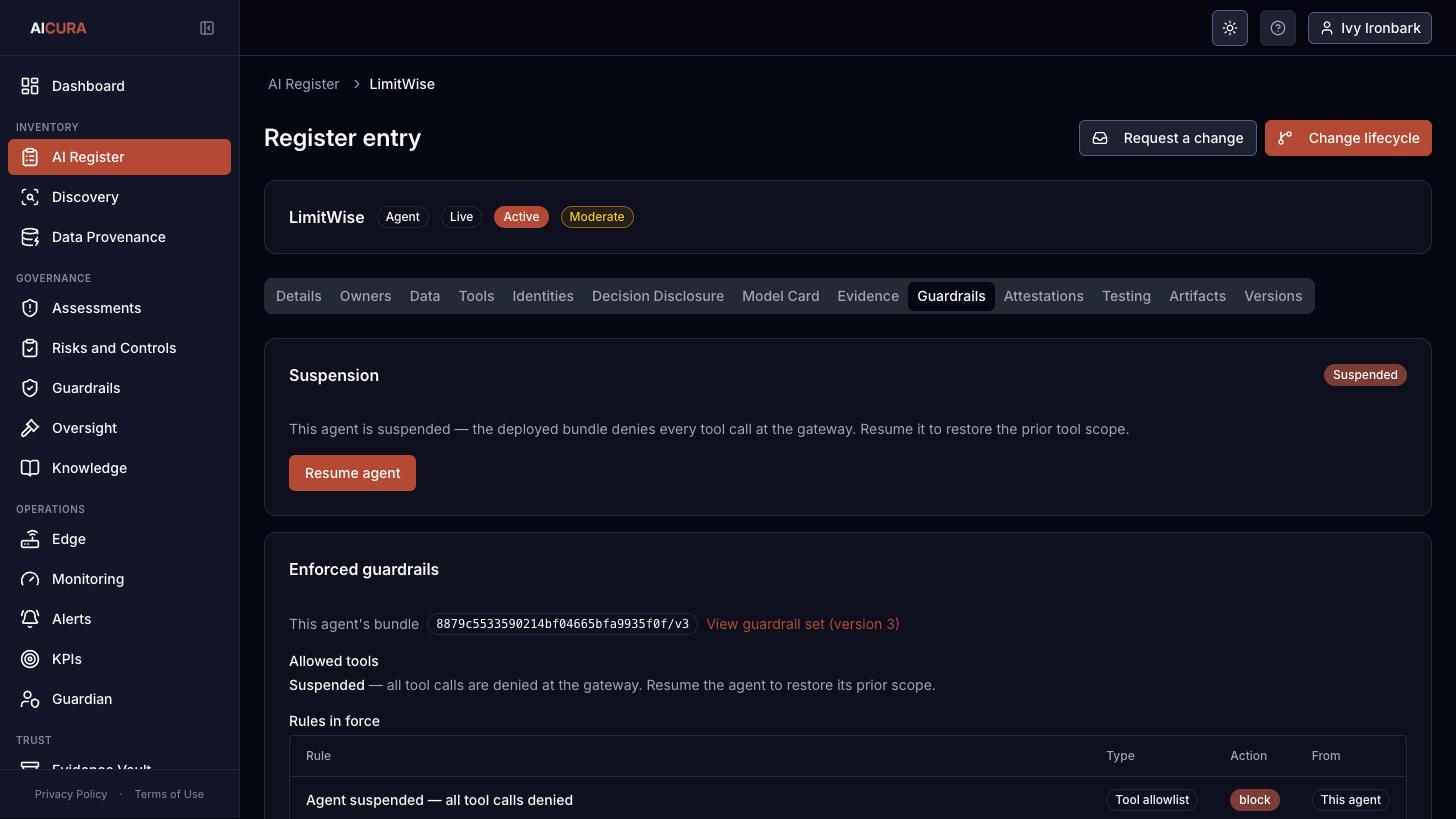Select the Tools tab

476,296
